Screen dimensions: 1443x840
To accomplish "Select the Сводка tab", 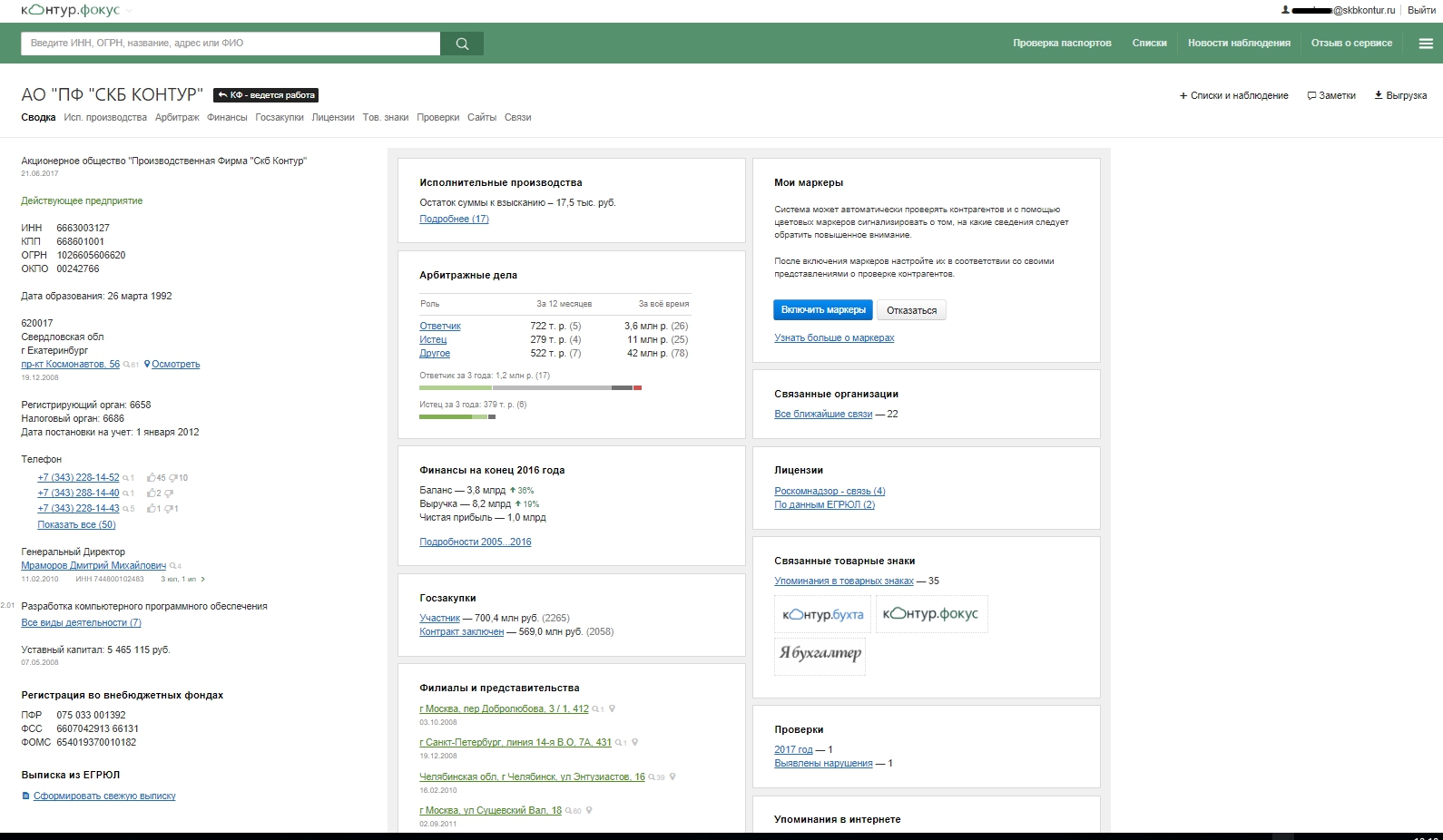I will click(x=38, y=117).
